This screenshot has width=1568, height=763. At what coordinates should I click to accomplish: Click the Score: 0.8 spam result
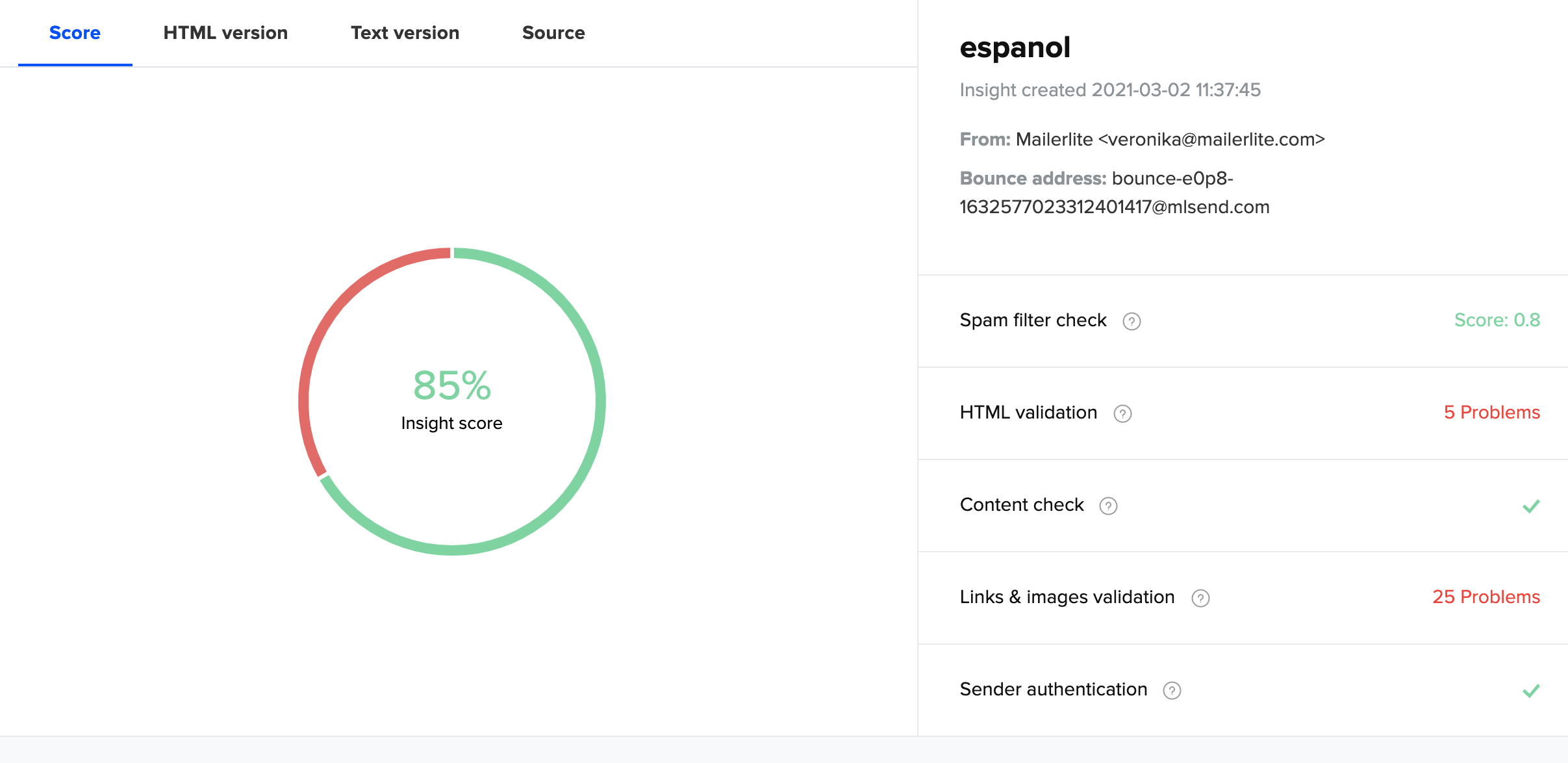(1497, 320)
